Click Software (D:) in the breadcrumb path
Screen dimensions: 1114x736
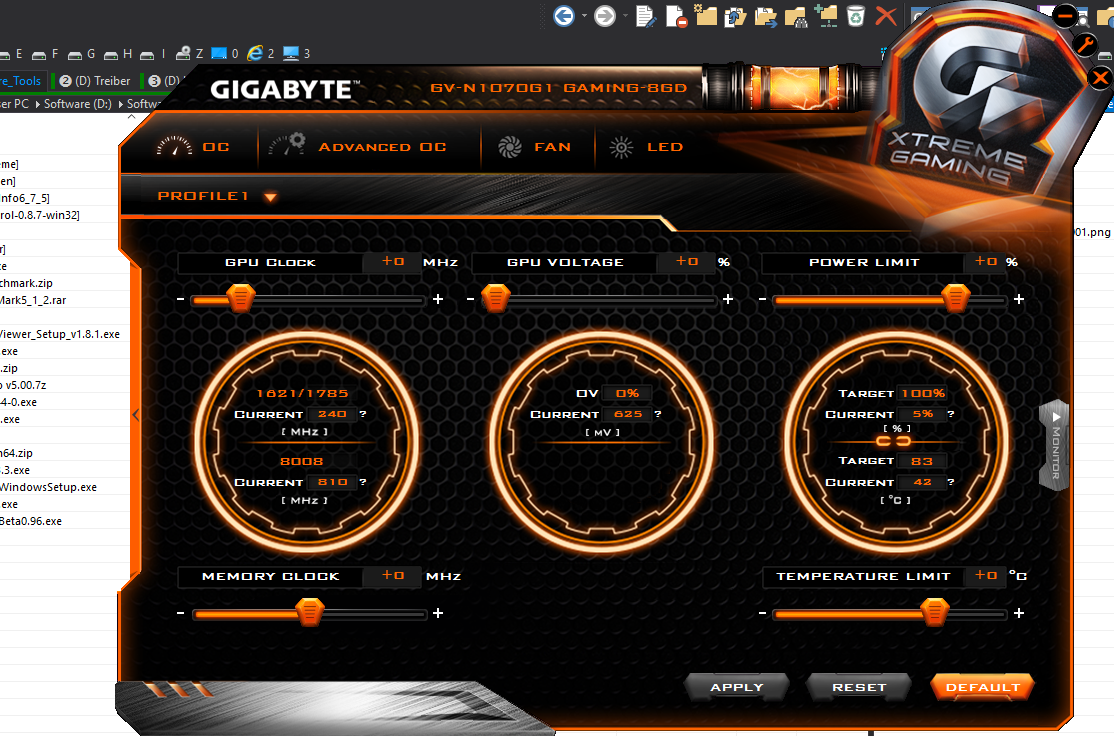(x=78, y=104)
